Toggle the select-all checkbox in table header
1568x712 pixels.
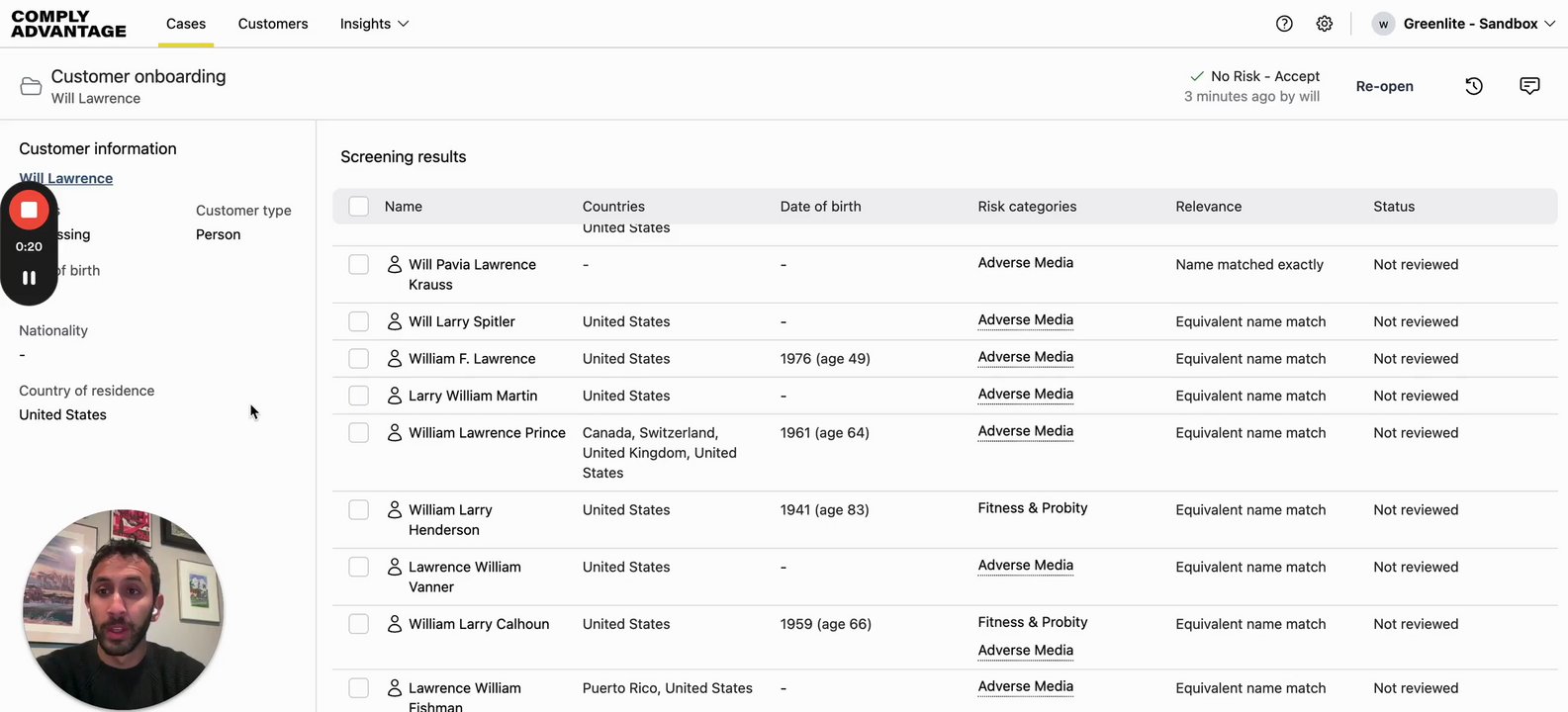[359, 206]
